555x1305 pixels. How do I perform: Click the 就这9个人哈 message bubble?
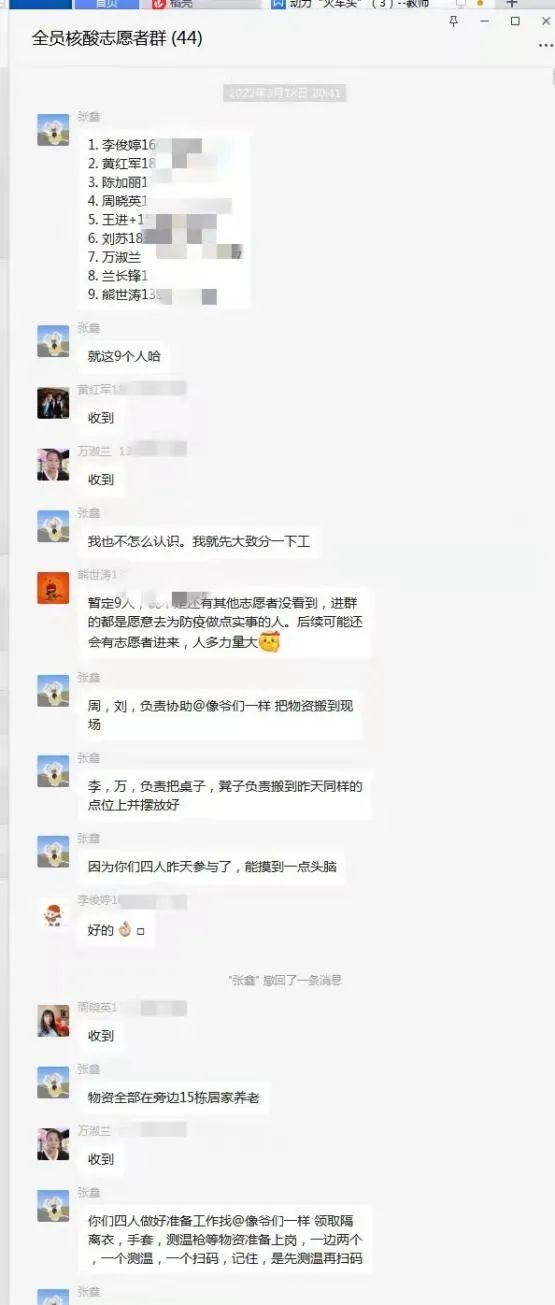point(124,356)
